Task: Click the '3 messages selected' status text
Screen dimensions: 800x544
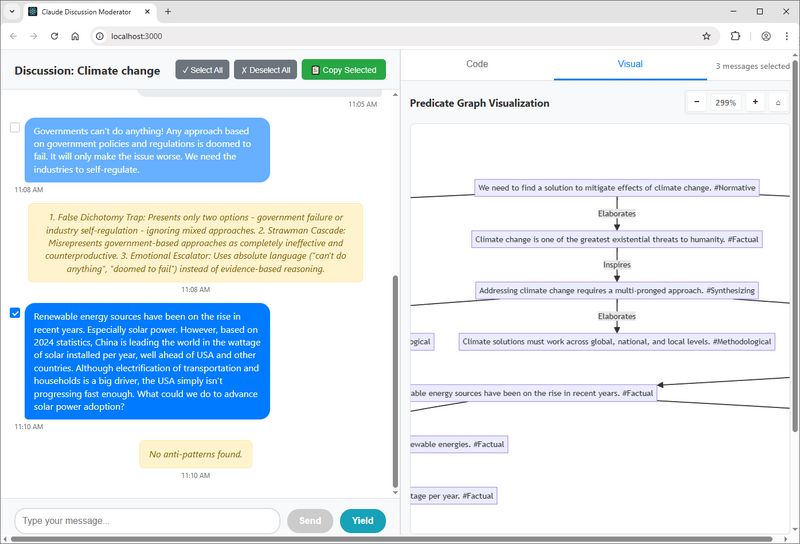Action: (x=753, y=66)
